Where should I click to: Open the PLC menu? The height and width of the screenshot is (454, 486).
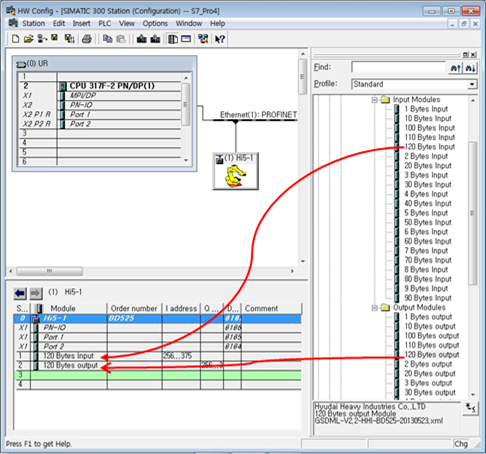(x=104, y=23)
